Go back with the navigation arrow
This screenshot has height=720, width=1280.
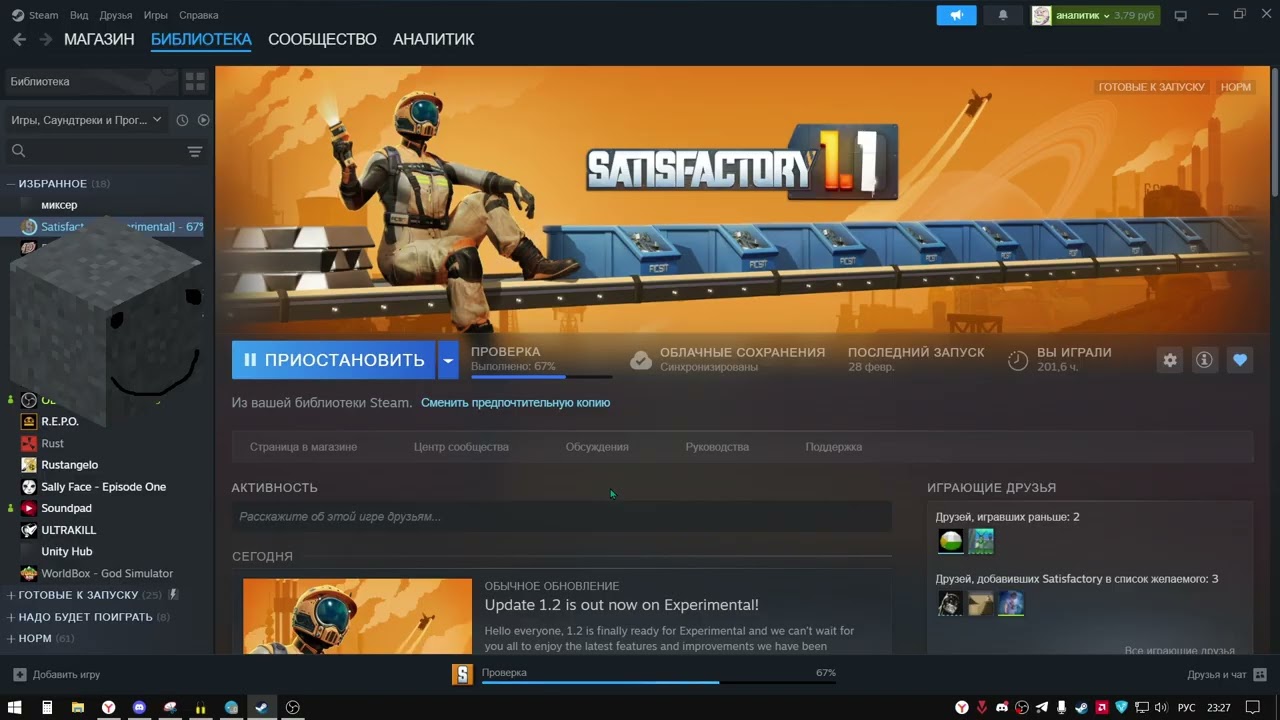pos(19,39)
